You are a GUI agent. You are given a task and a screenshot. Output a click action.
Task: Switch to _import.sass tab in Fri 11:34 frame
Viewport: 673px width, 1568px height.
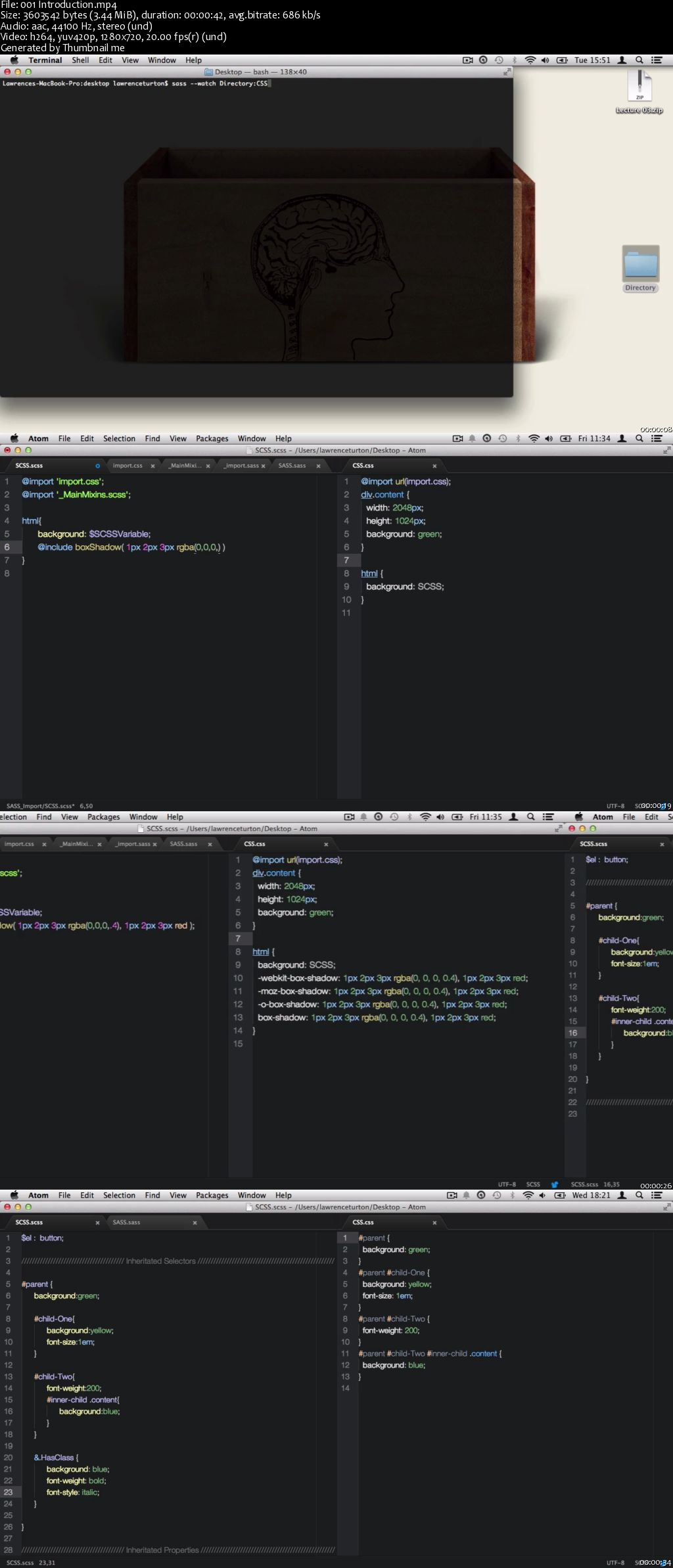(x=241, y=465)
